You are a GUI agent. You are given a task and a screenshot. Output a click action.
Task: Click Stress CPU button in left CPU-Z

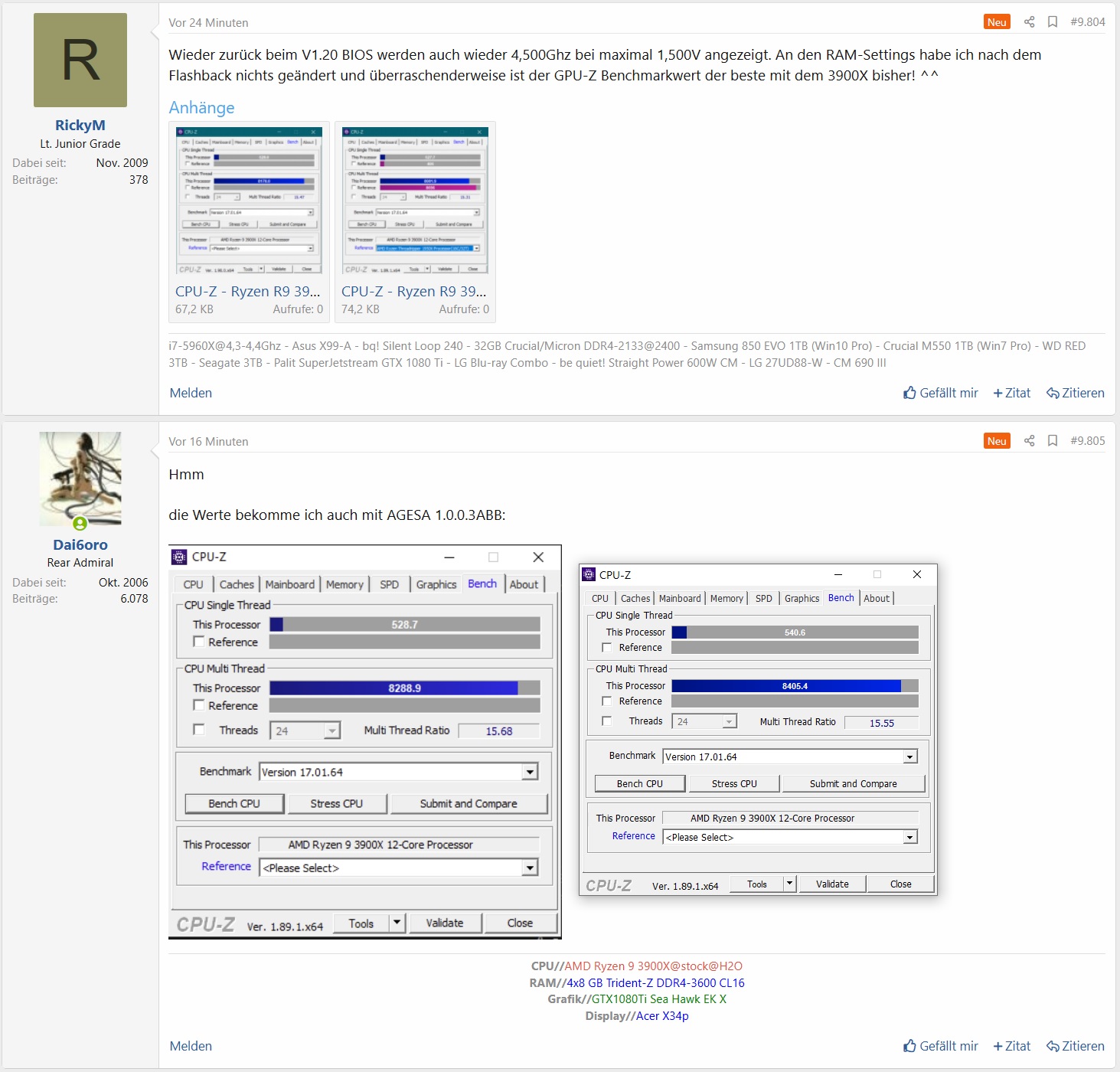pyautogui.click(x=337, y=803)
